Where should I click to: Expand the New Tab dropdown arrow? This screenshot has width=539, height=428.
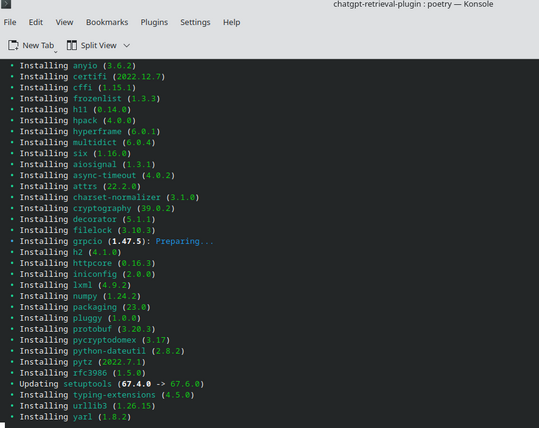tap(55, 52)
